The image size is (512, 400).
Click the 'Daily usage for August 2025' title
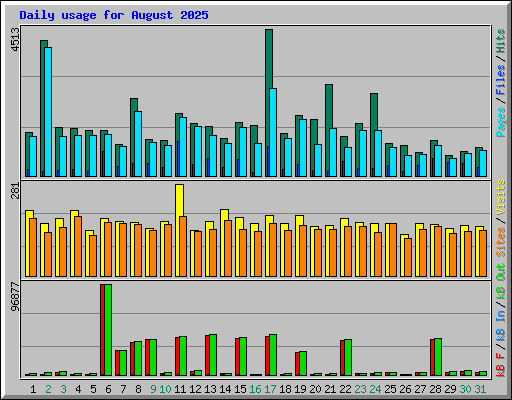[114, 15]
